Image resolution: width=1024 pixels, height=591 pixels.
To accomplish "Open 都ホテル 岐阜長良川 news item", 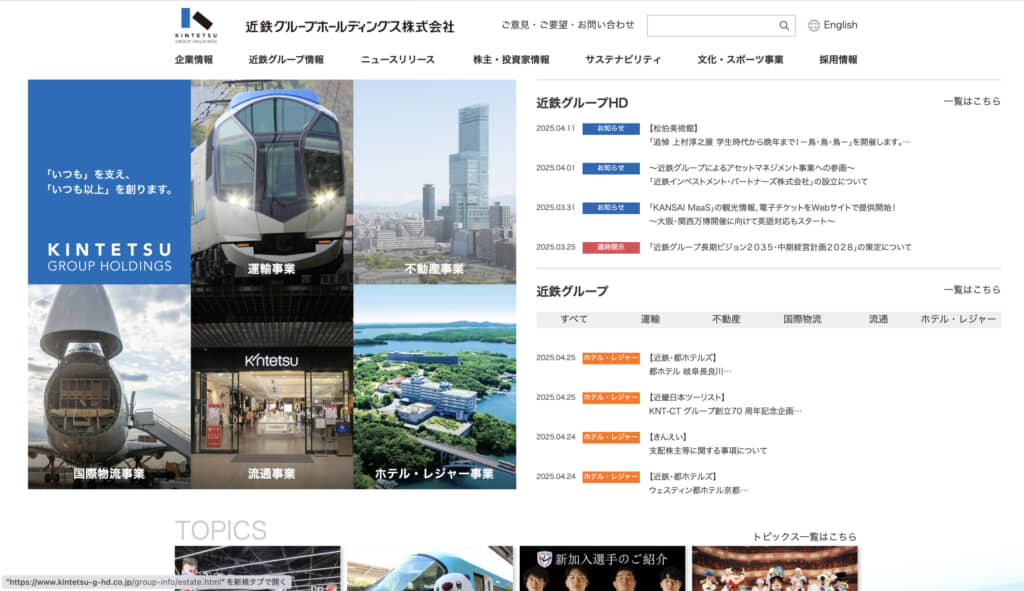I will tap(690, 364).
